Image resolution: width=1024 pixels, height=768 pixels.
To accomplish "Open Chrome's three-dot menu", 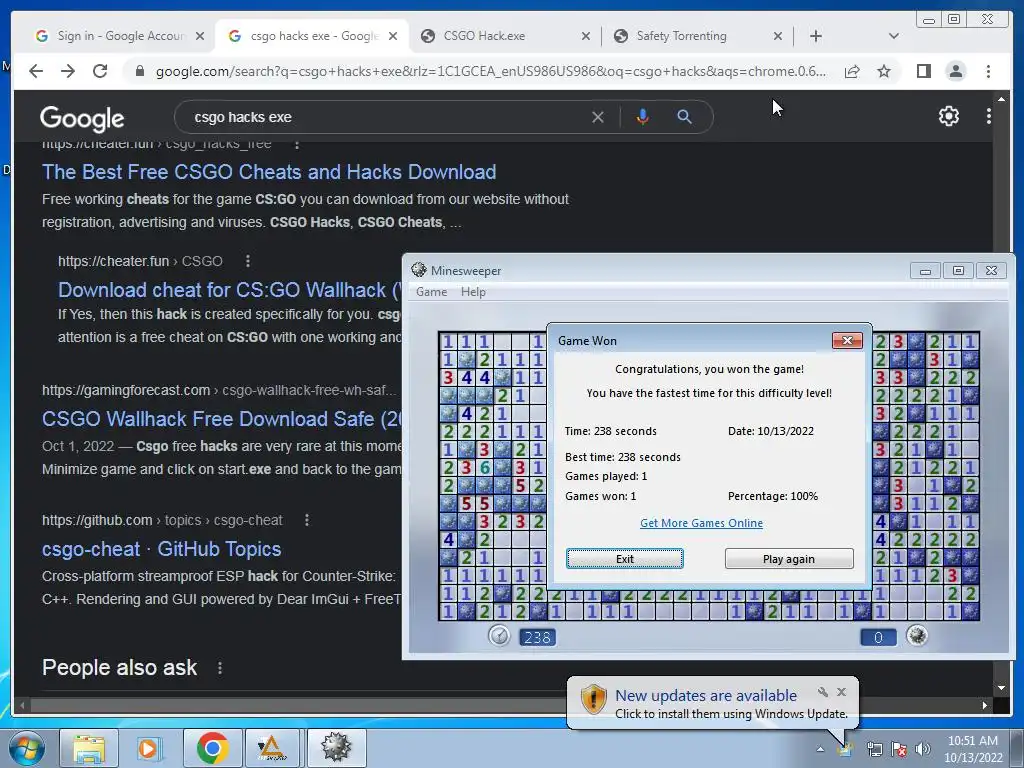I will [988, 71].
